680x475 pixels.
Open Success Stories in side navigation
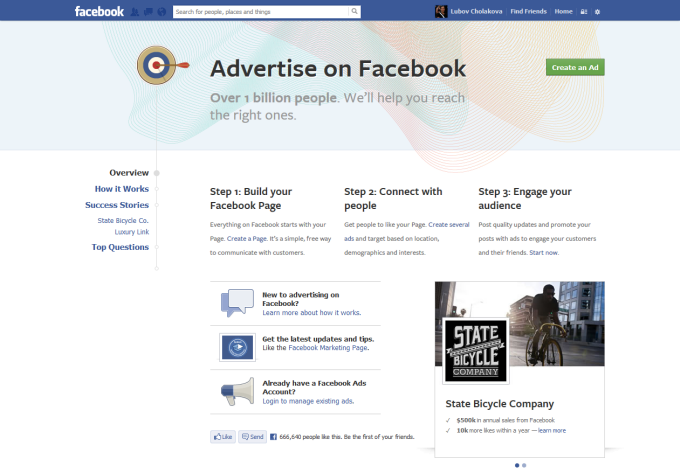tap(117, 205)
